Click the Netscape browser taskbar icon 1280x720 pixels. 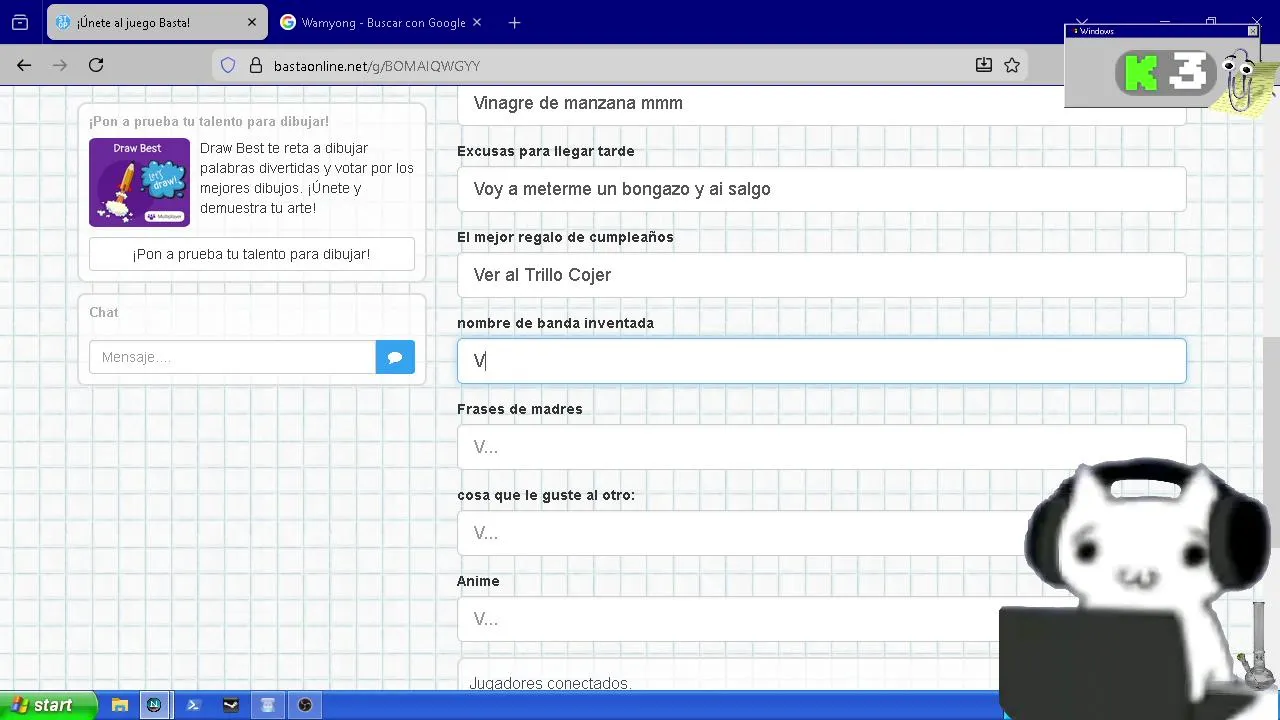[154, 705]
